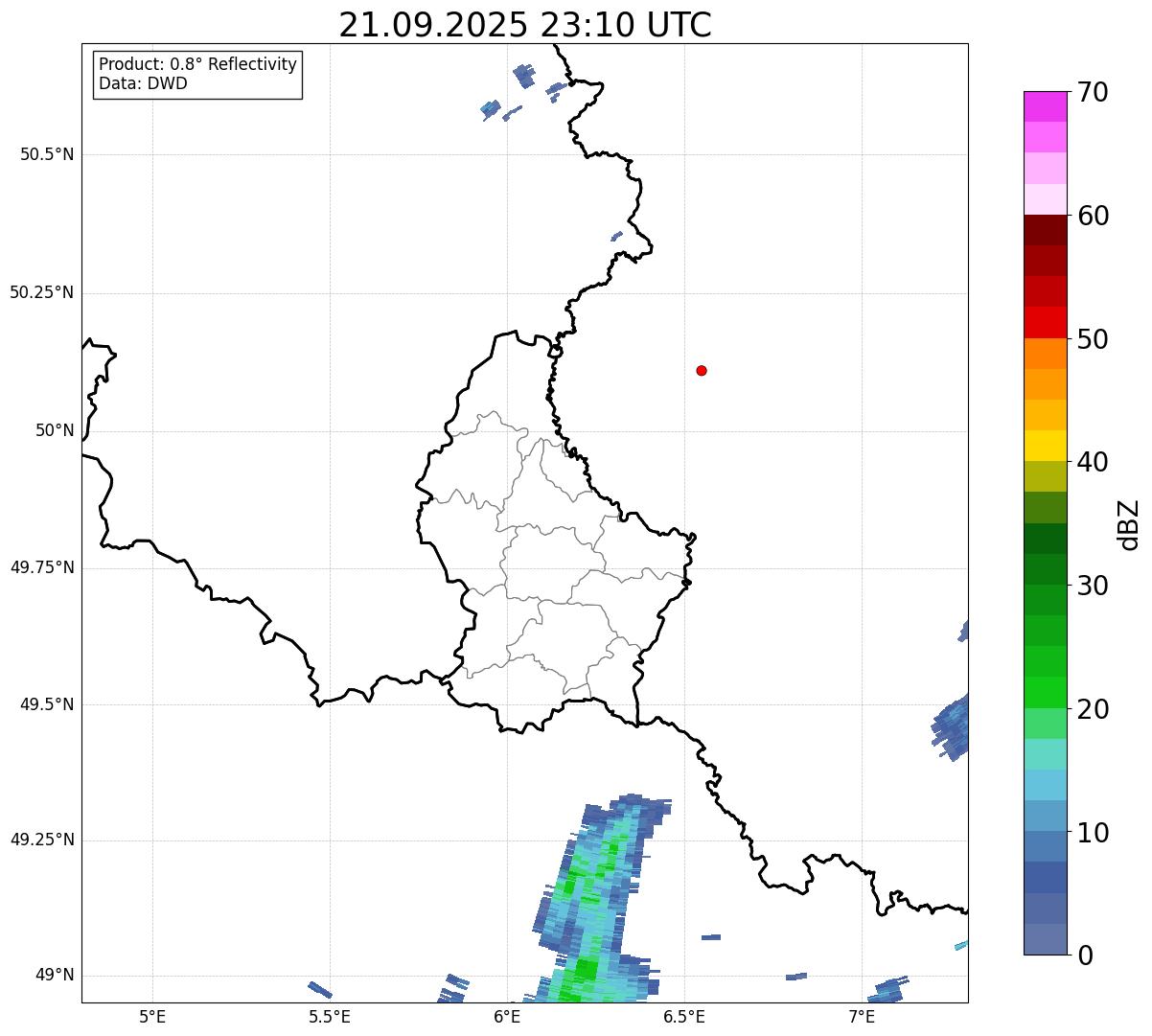Screen dimensions: 1152x1036
Task: Click the bright red colorbar segment near 50
Action: pyautogui.click(x=1045, y=322)
